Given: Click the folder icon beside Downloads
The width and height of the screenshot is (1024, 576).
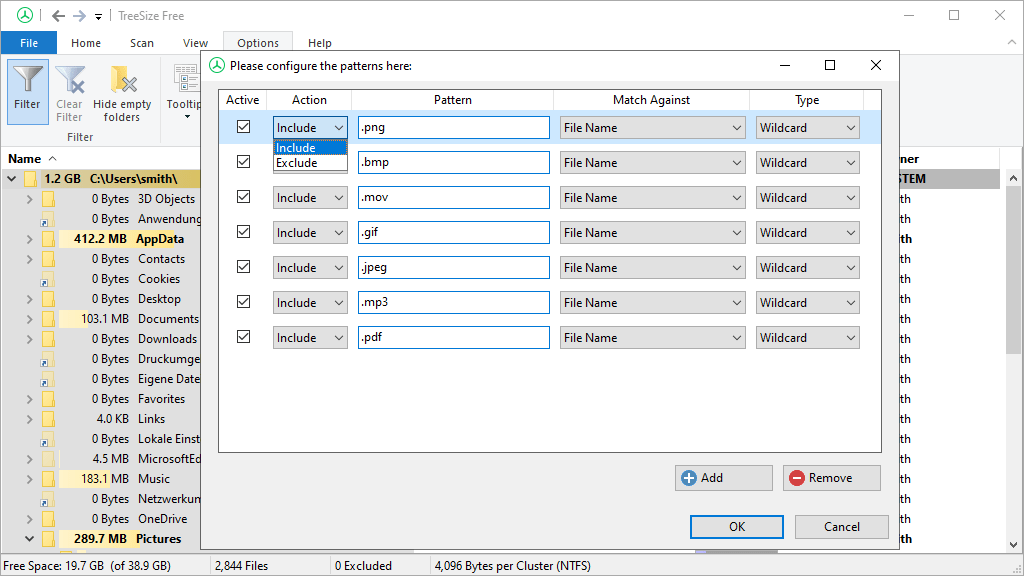Looking at the screenshot, I should [48, 339].
